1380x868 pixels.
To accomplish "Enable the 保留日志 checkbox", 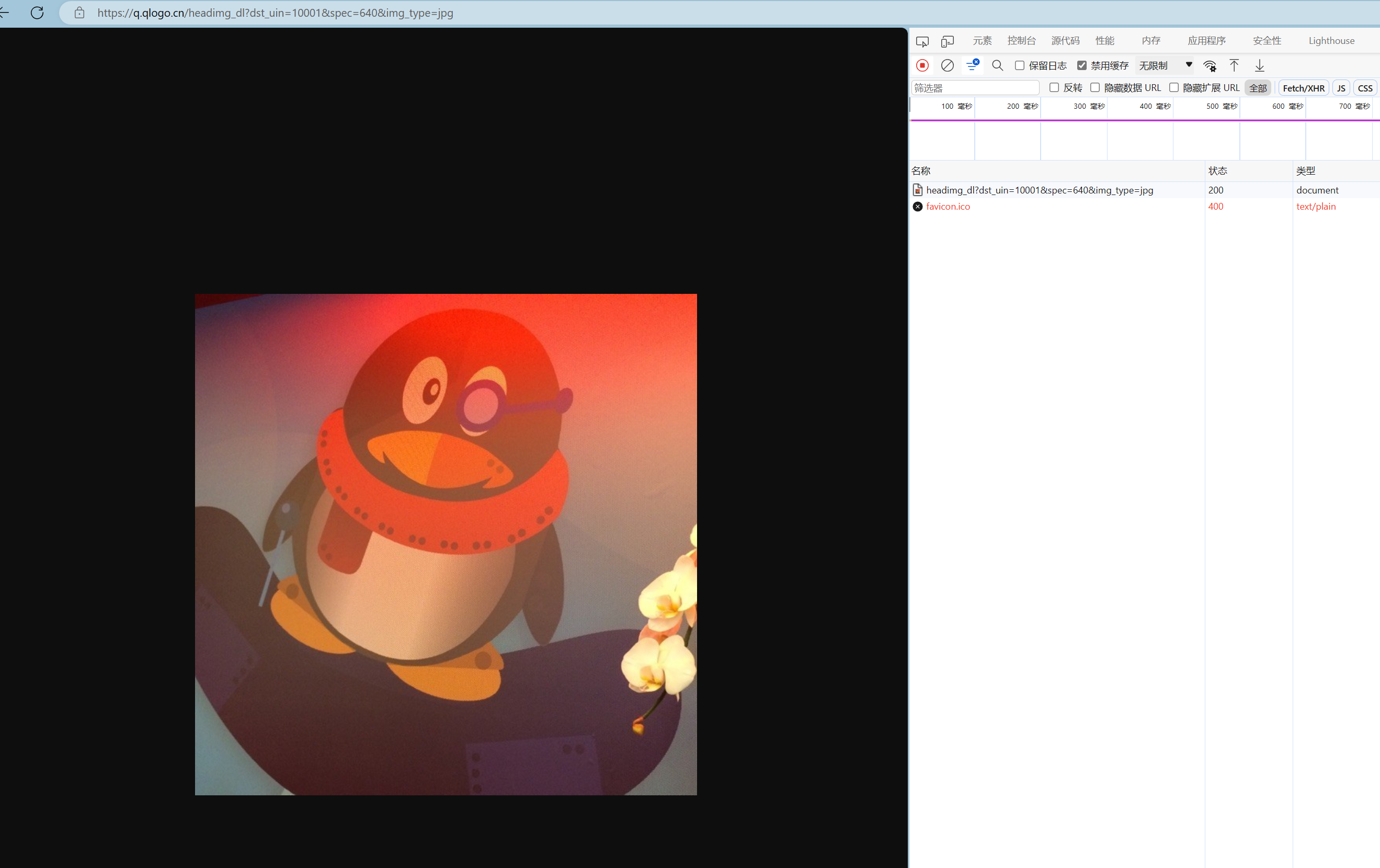I will [x=1020, y=65].
